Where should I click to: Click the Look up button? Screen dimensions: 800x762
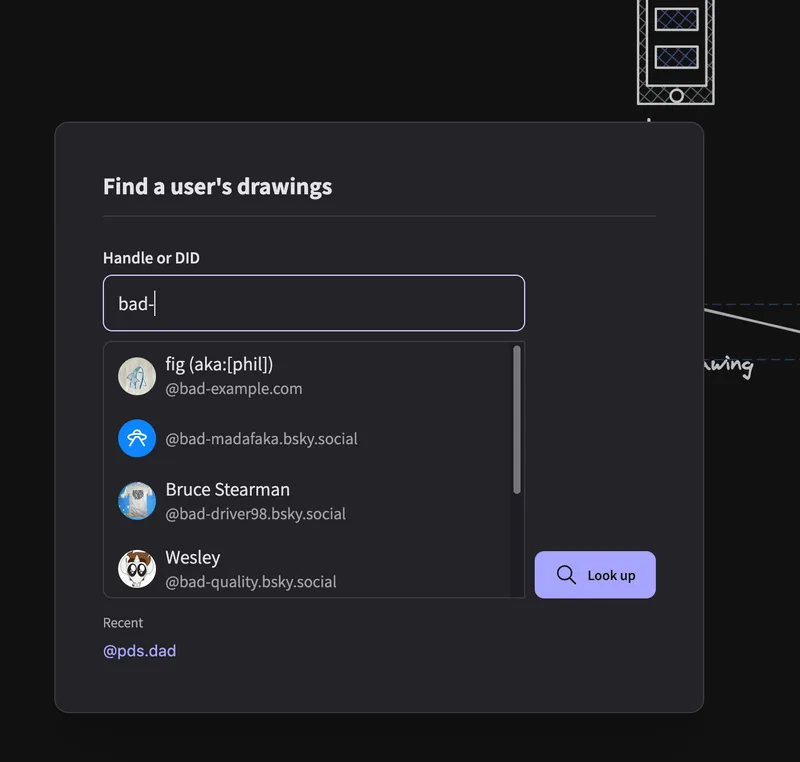click(595, 575)
